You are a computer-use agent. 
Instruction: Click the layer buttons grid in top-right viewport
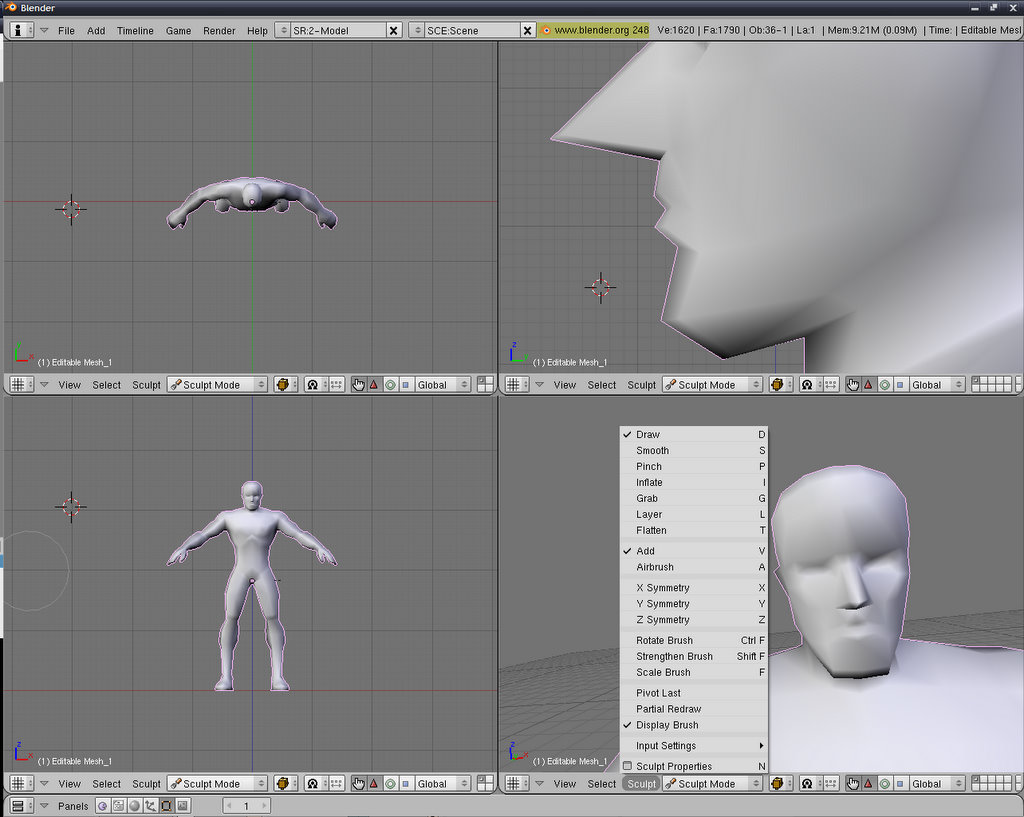pos(994,384)
